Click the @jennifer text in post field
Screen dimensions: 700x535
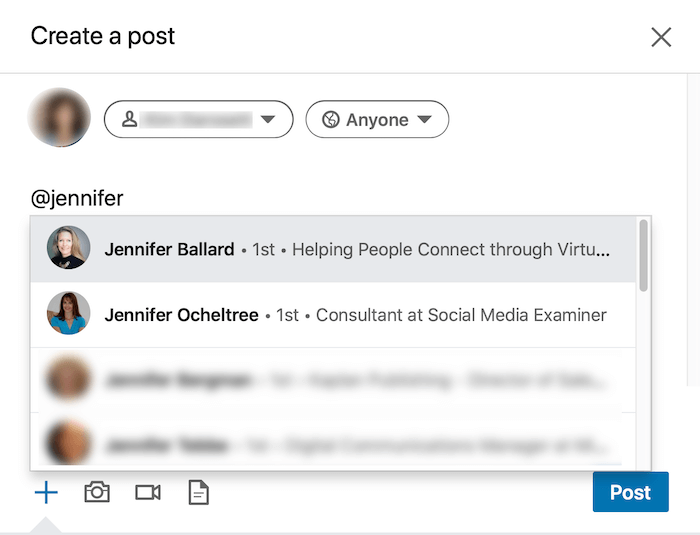77,198
